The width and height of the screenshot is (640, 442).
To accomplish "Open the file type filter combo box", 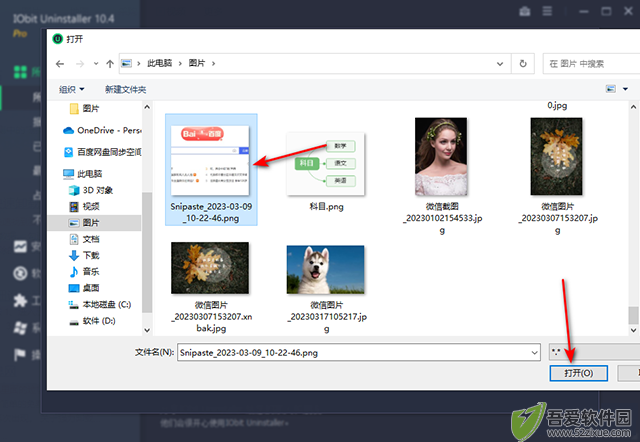I will [x=594, y=352].
